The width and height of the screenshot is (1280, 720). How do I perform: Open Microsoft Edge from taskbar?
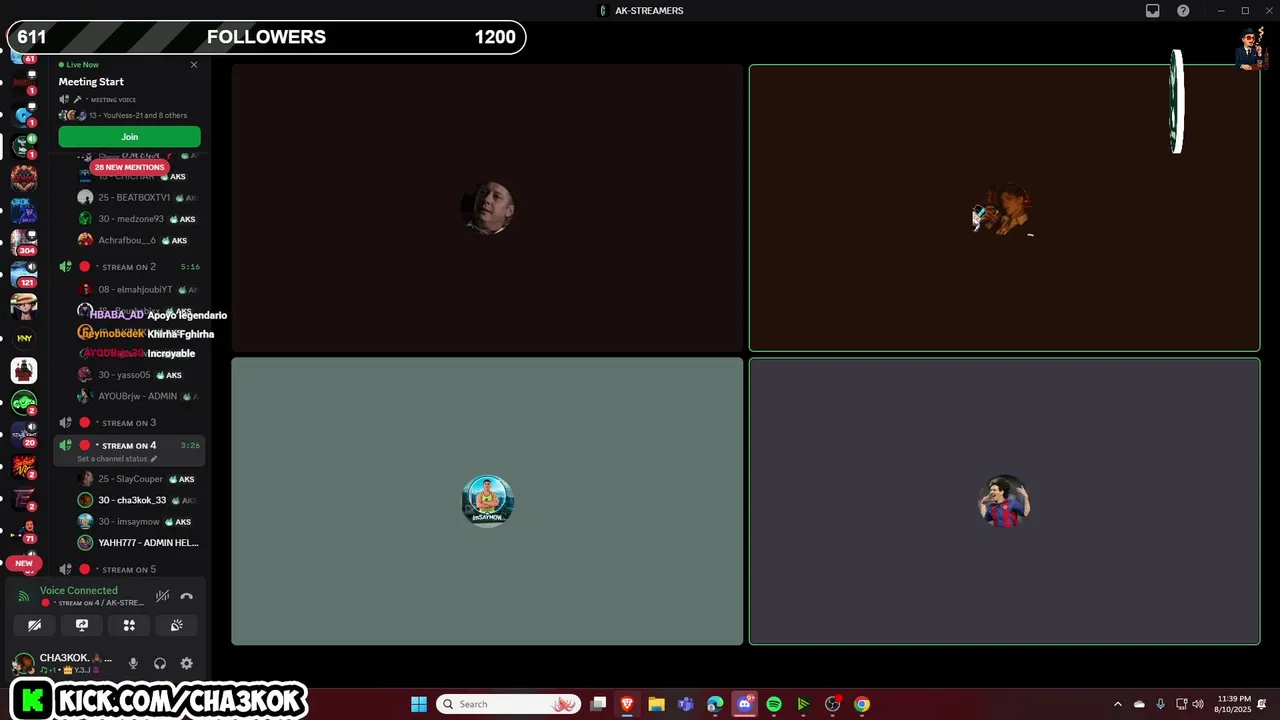[715, 704]
